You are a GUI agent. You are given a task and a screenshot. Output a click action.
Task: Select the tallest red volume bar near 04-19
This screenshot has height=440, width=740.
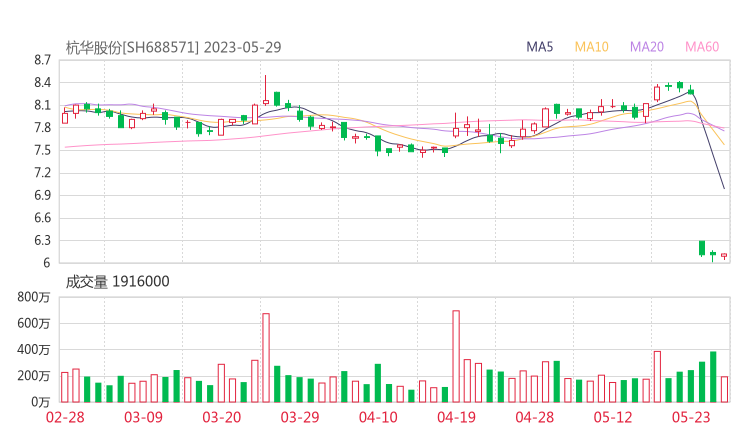pos(456,356)
